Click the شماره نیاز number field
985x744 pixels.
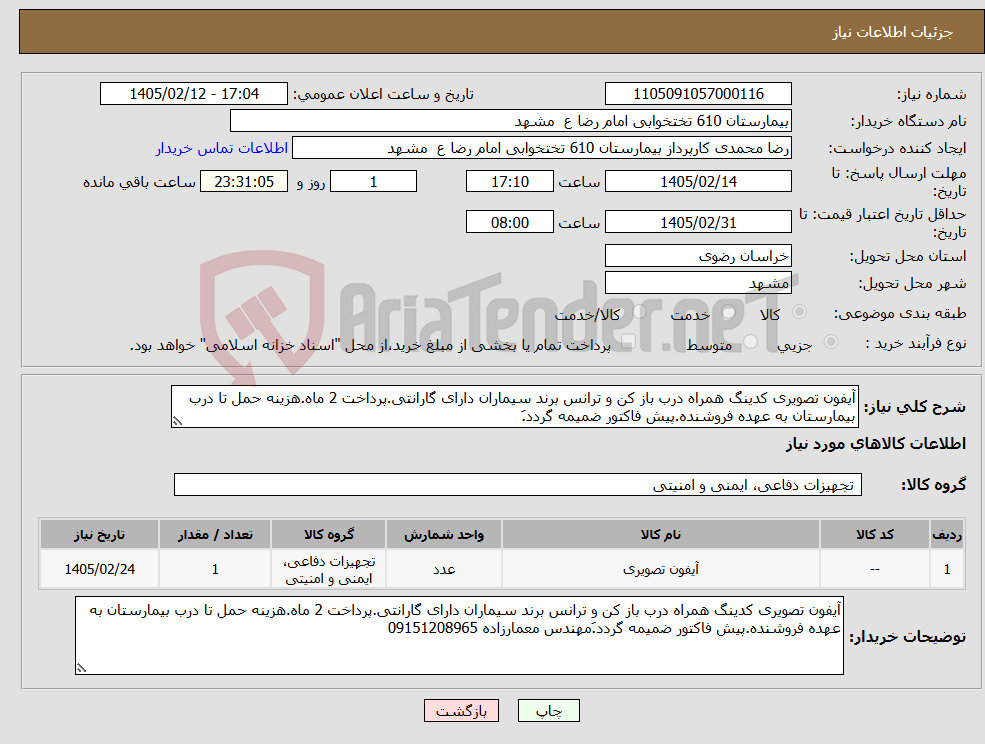[698, 94]
